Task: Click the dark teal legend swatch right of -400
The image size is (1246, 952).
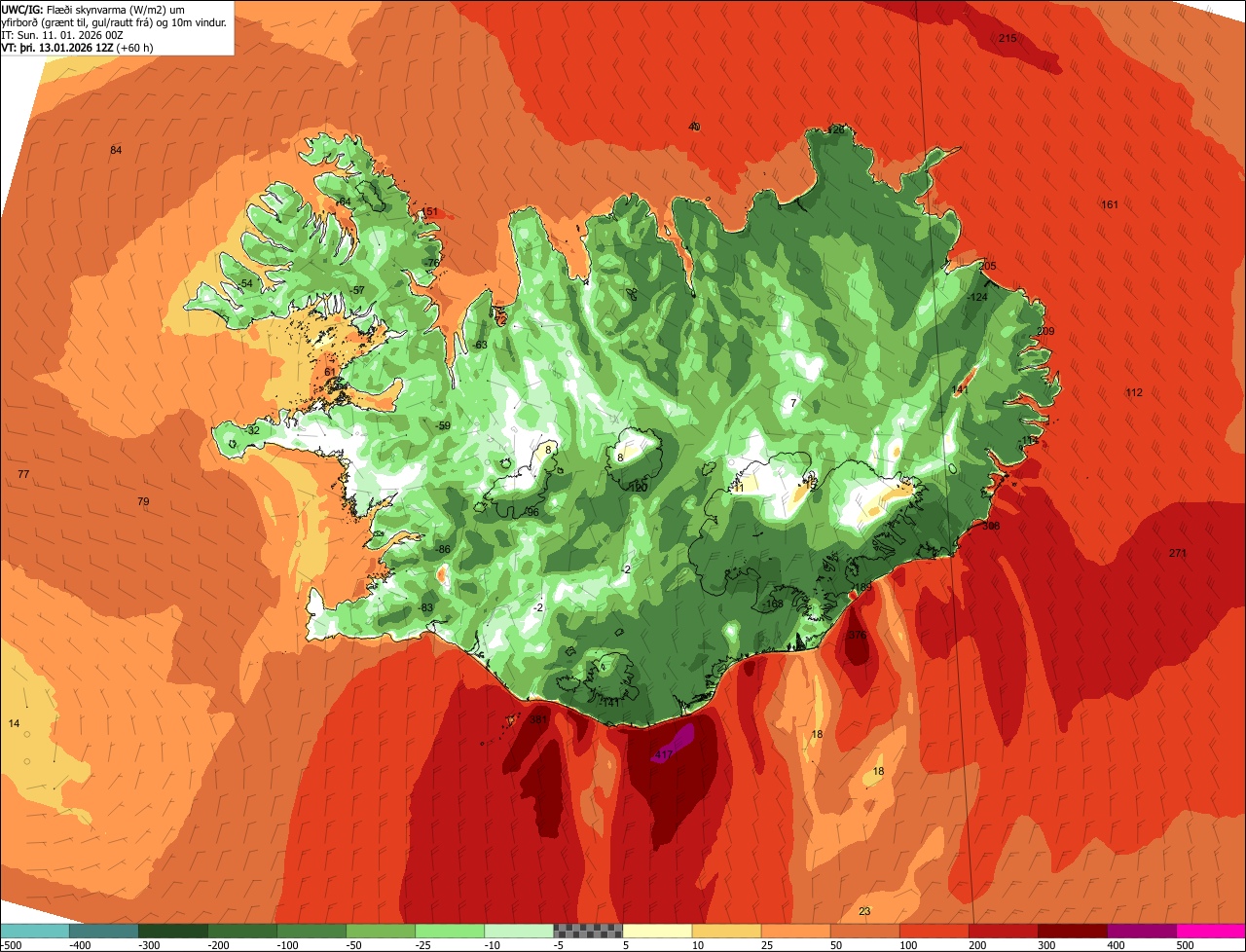Action: pos(104,931)
